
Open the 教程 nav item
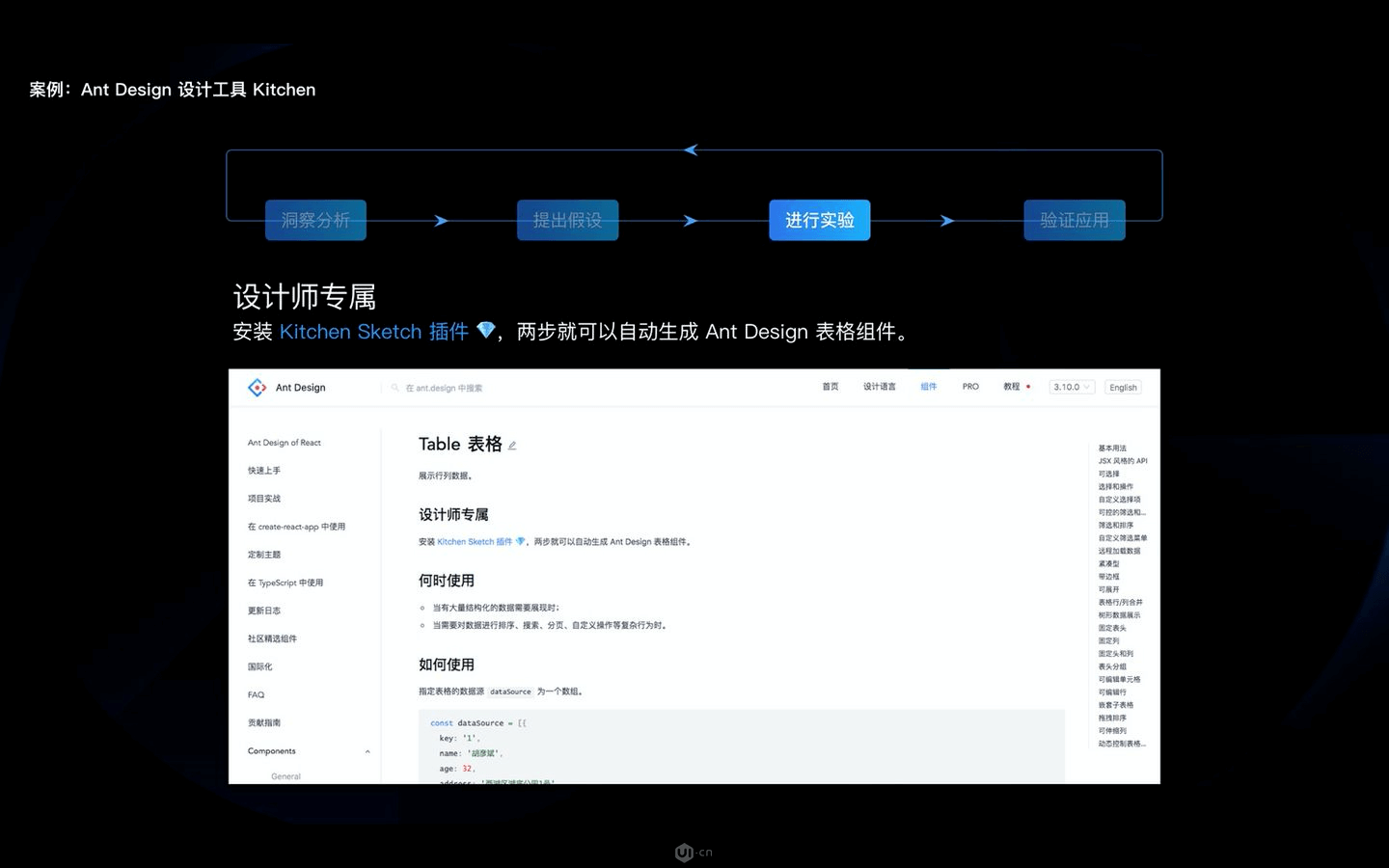1011,387
